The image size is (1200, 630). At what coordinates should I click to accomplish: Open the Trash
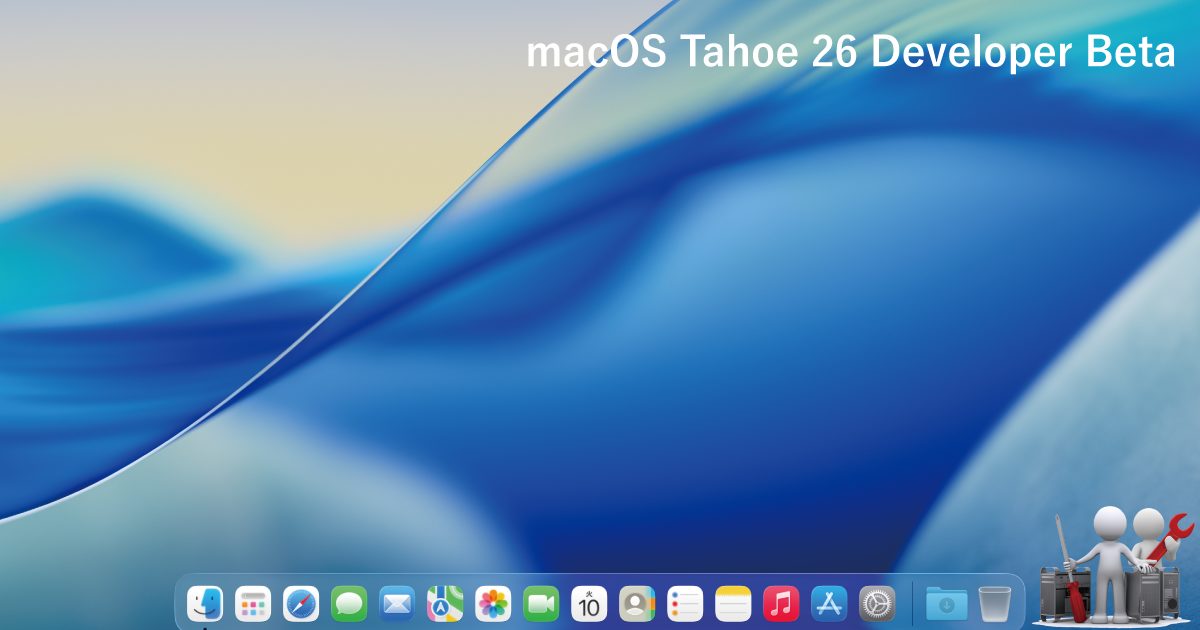click(992, 603)
